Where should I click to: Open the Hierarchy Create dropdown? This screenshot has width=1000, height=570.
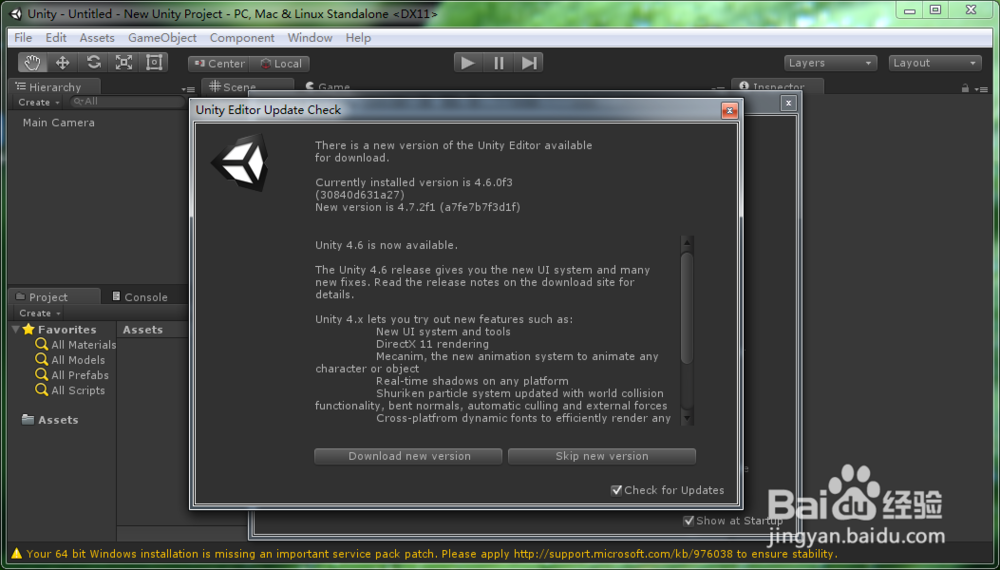pos(38,102)
